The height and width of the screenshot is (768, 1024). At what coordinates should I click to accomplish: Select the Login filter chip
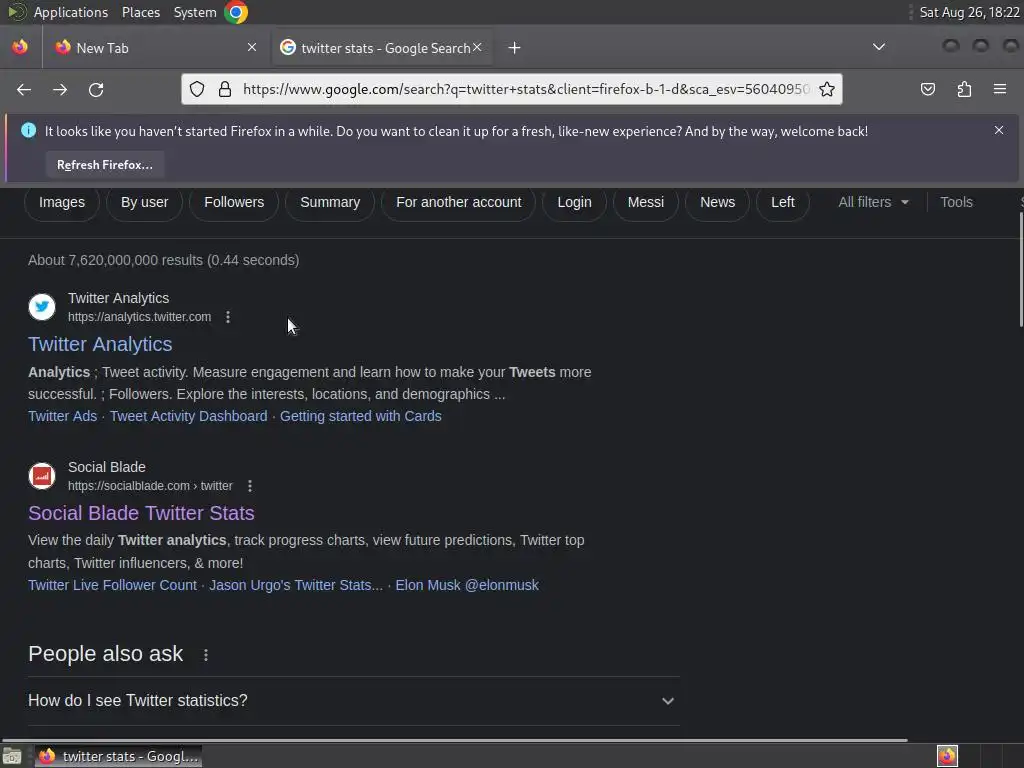click(575, 202)
